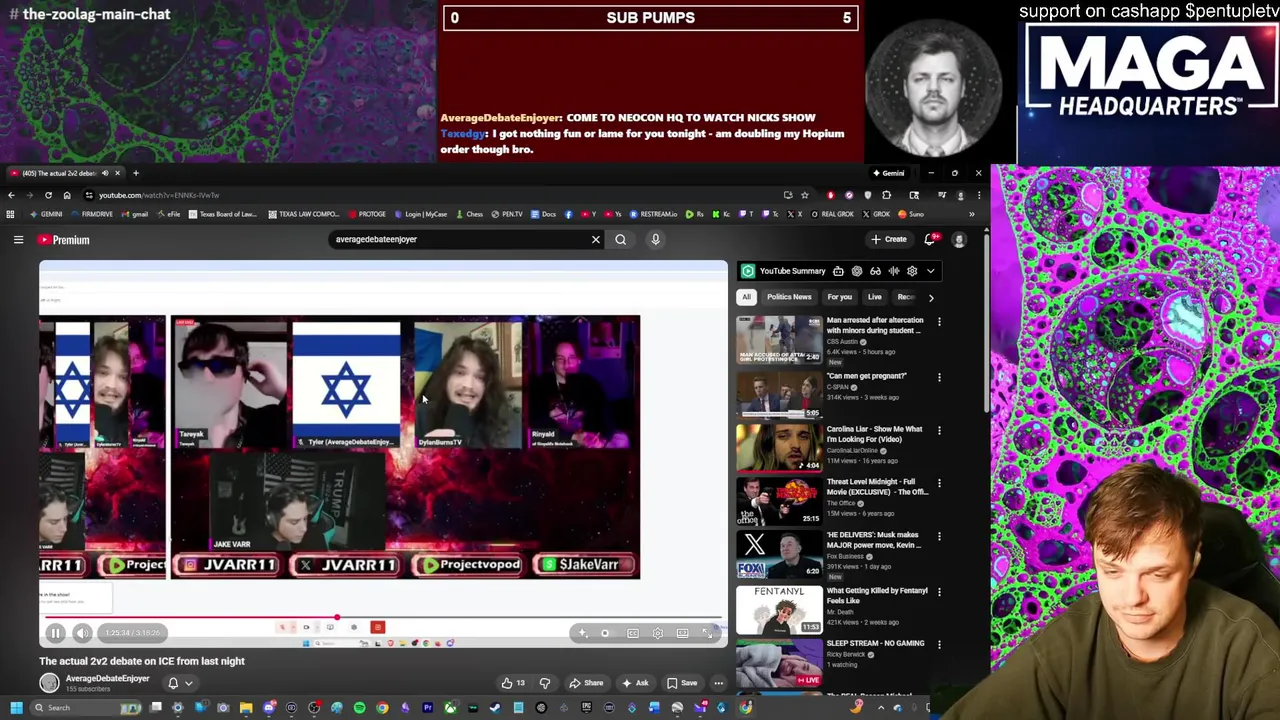
Task: Seek on the red video progress bar
Action: 382,619
